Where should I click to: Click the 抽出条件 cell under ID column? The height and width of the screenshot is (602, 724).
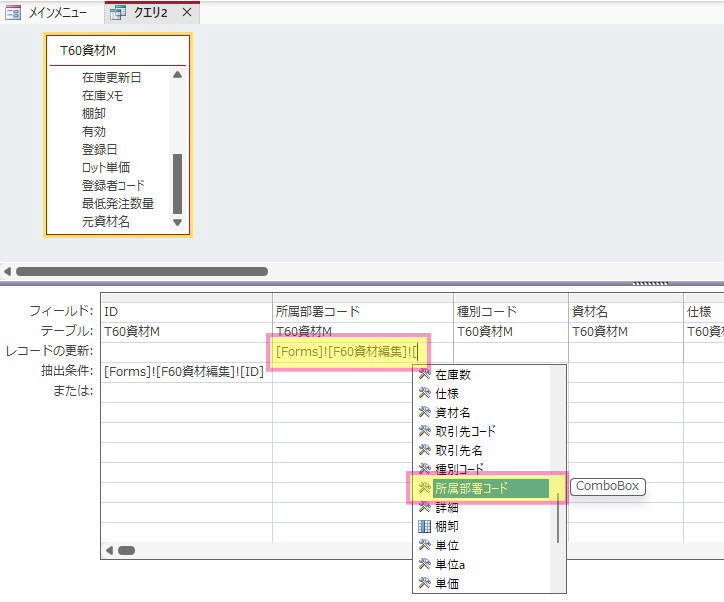[187, 372]
